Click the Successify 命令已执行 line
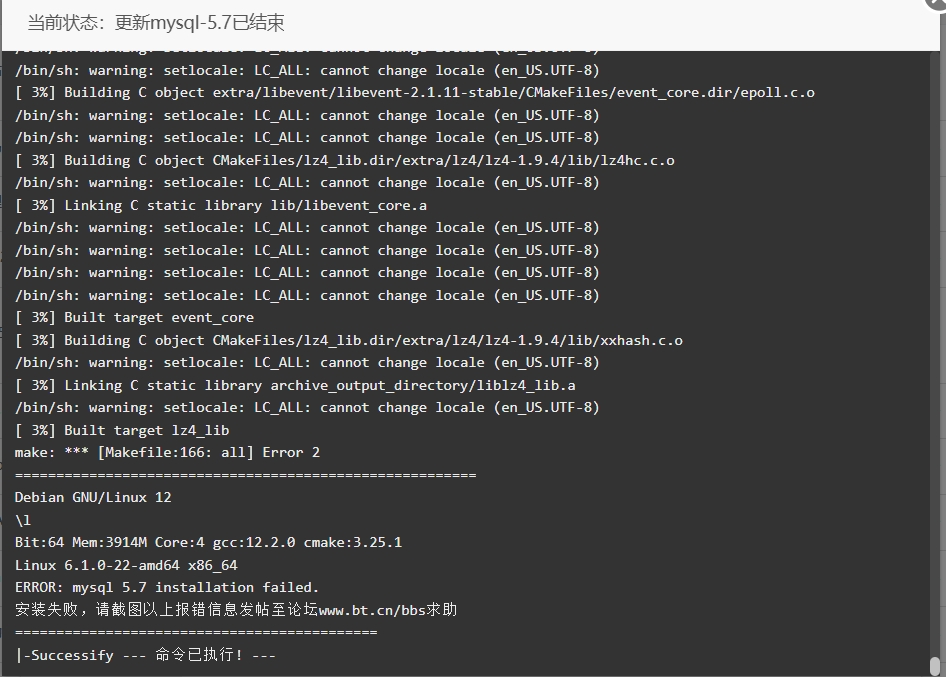The width and height of the screenshot is (946, 677). pyautogui.click(x=145, y=655)
